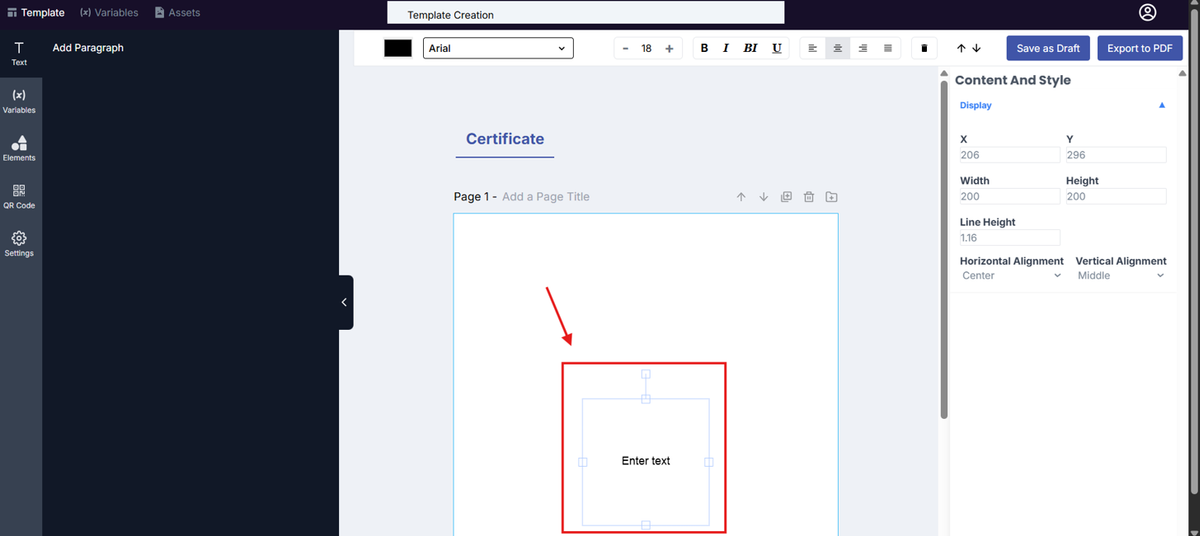Image resolution: width=1200 pixels, height=536 pixels.
Task: Switch to the Template tab
Action: pos(36,13)
